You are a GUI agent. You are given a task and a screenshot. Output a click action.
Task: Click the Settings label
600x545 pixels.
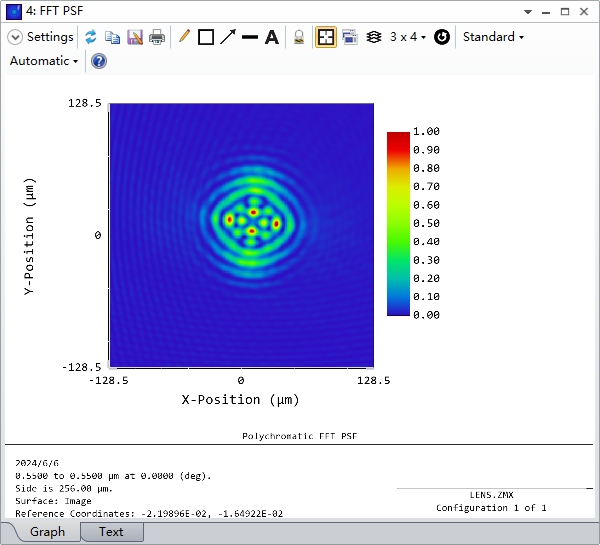pyautogui.click(x=50, y=37)
